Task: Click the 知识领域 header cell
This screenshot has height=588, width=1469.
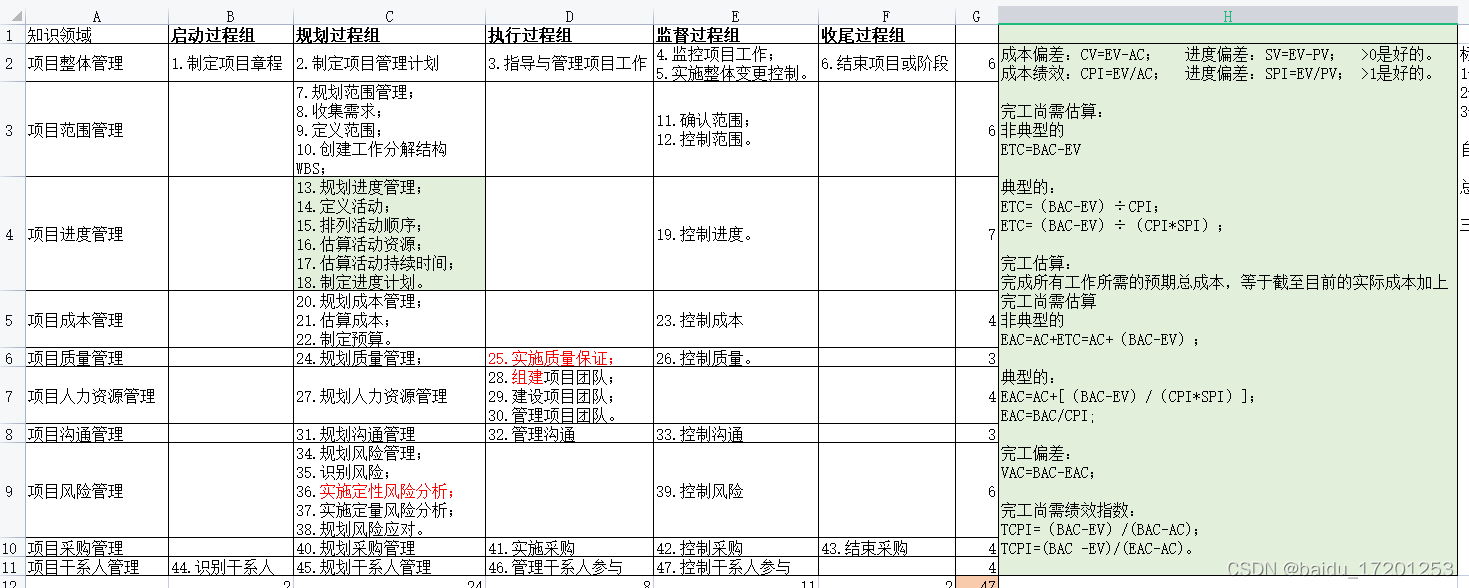Action: [96, 34]
